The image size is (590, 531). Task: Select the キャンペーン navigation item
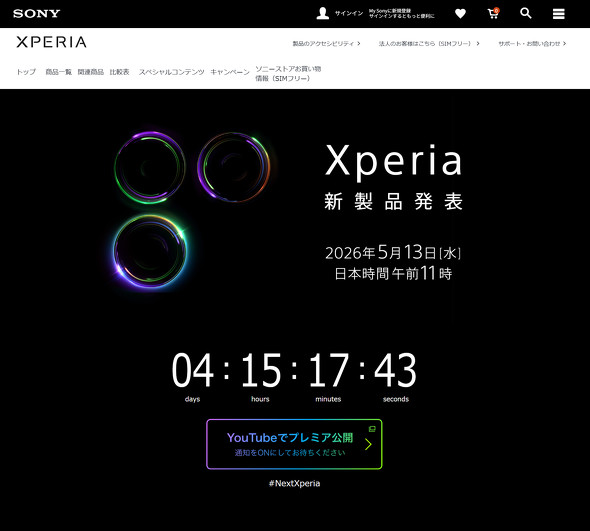click(230, 72)
